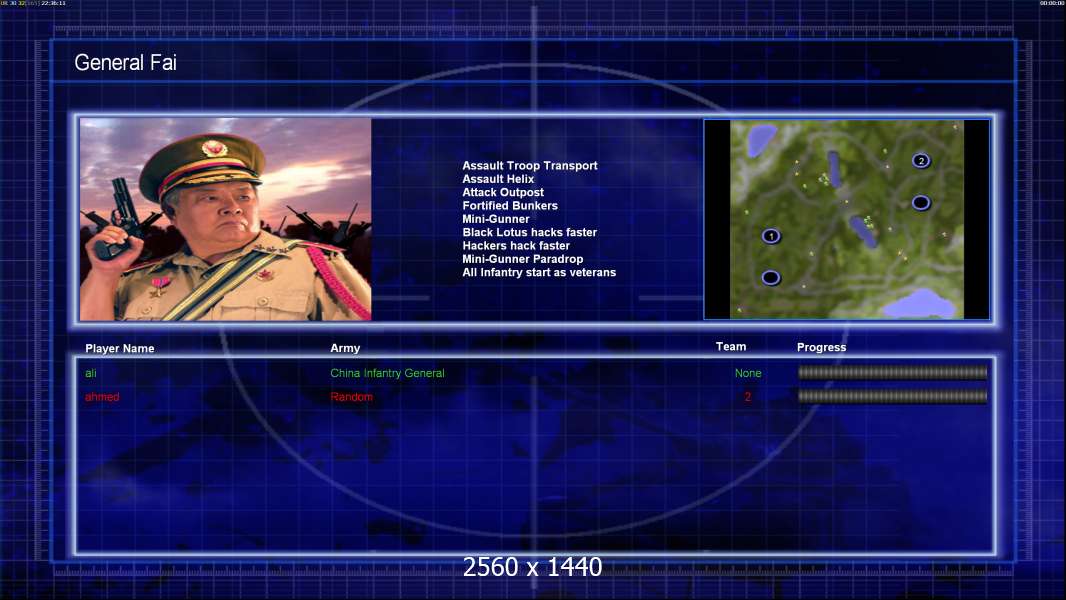
Task: Click team value '2' for ahmed
Action: [747, 397]
